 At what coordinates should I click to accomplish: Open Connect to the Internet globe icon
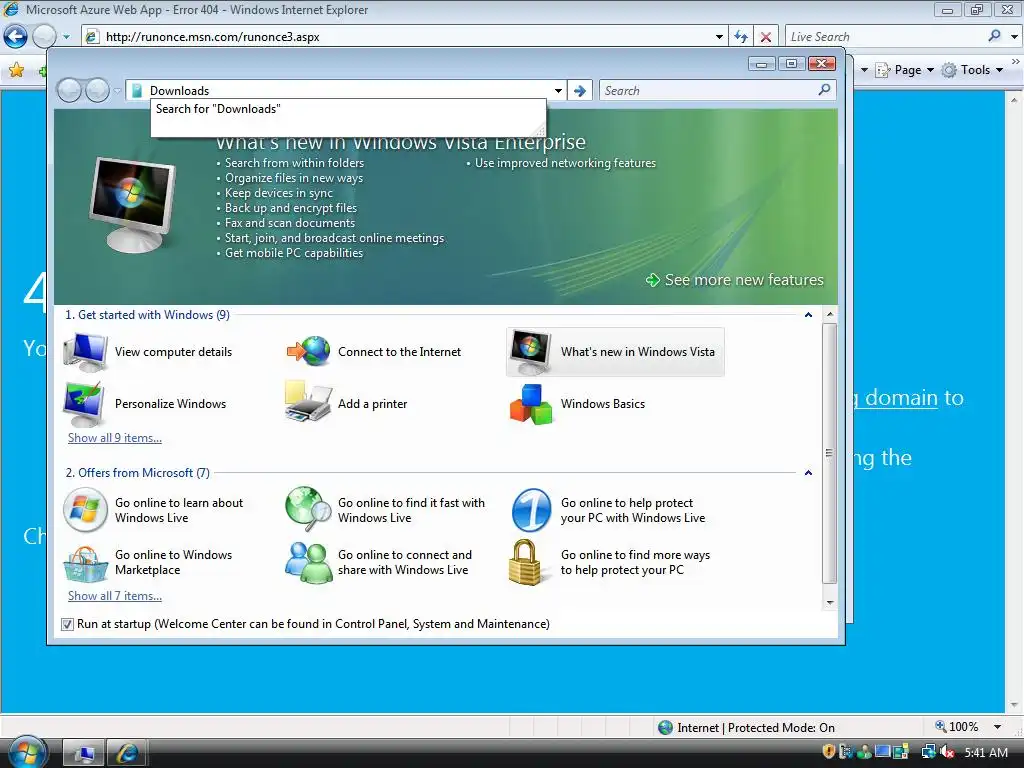click(x=308, y=351)
